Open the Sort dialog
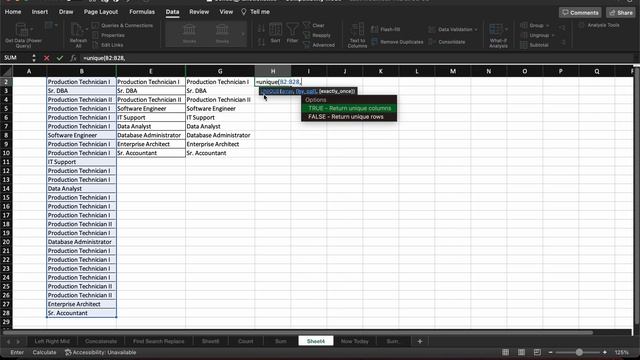This screenshot has width=640, height=360. 275,33
